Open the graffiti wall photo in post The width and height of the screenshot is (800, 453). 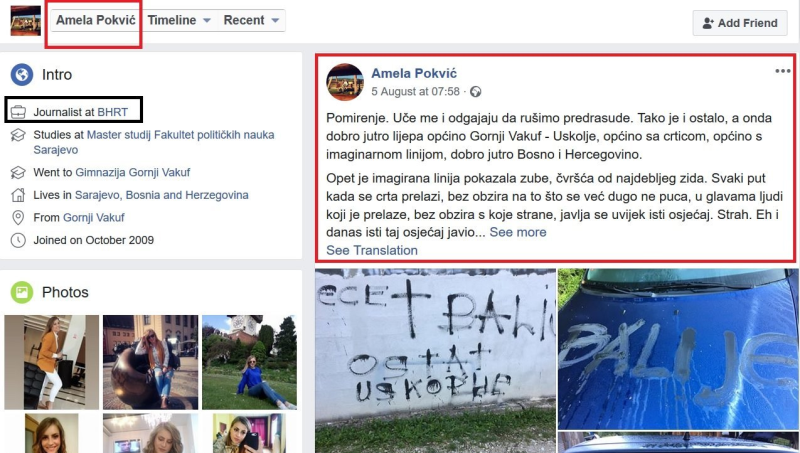pyautogui.click(x=435, y=361)
